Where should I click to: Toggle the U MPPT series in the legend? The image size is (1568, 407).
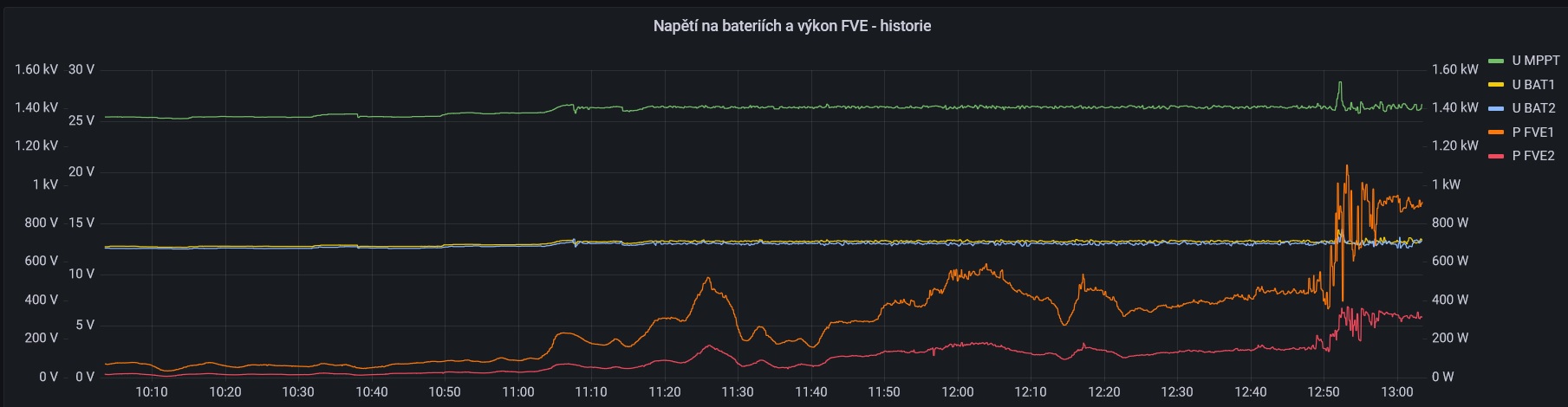1535,61
